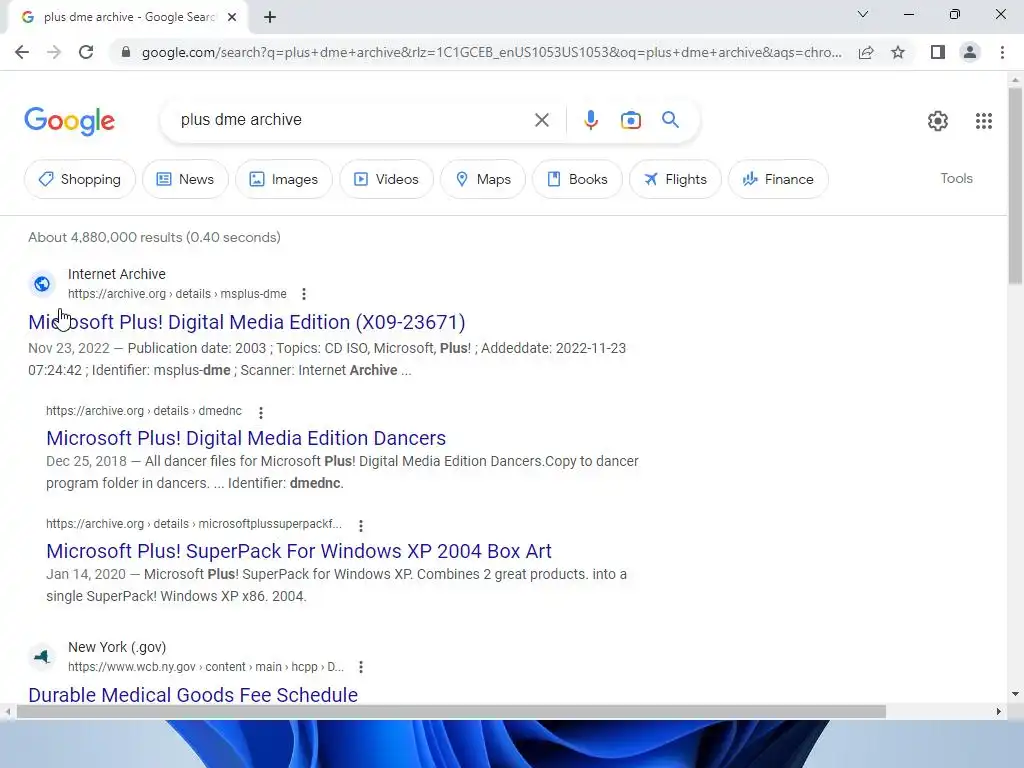Click the scroll-down arrow on vertical scrollbar
1024x768 pixels.
coord(1015,694)
